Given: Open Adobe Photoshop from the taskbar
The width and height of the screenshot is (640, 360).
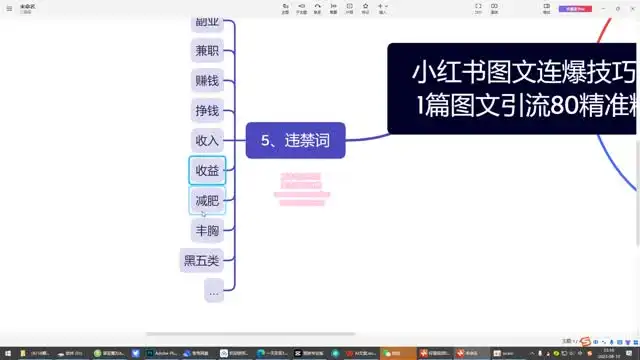Looking at the screenshot, I should tap(163, 353).
